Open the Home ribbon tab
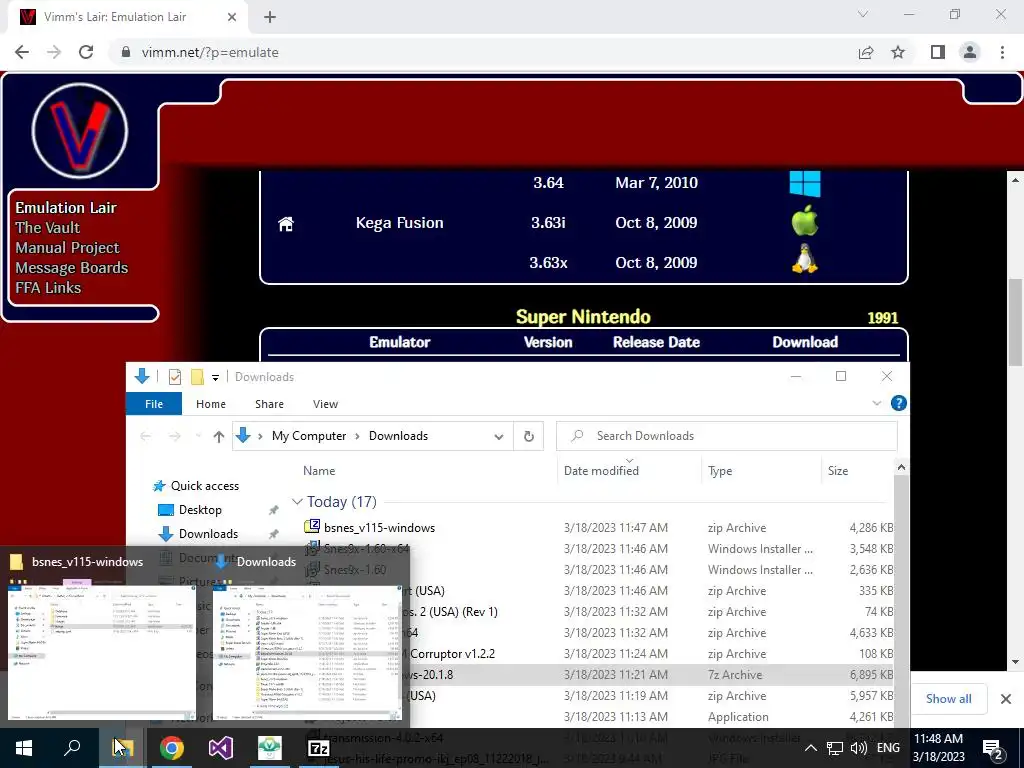Screen dimensions: 1024x768 click(211, 404)
